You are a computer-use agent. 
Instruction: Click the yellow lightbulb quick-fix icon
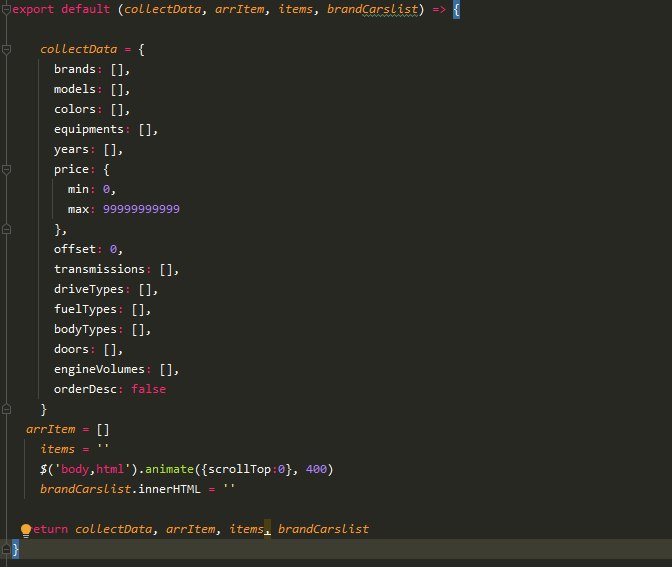[x=26, y=530]
